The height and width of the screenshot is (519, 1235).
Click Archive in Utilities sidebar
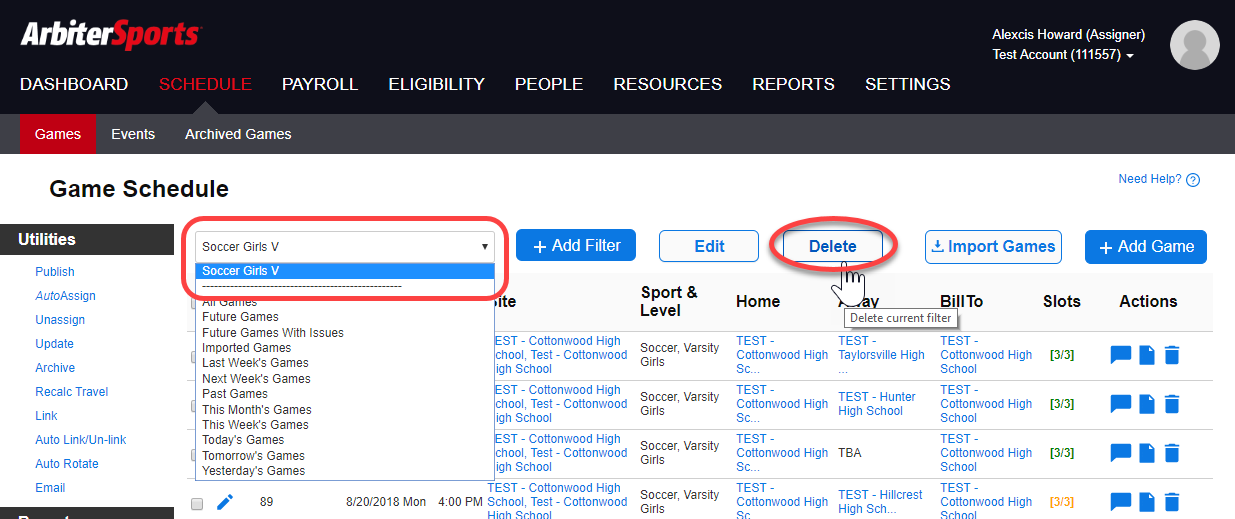click(x=55, y=368)
